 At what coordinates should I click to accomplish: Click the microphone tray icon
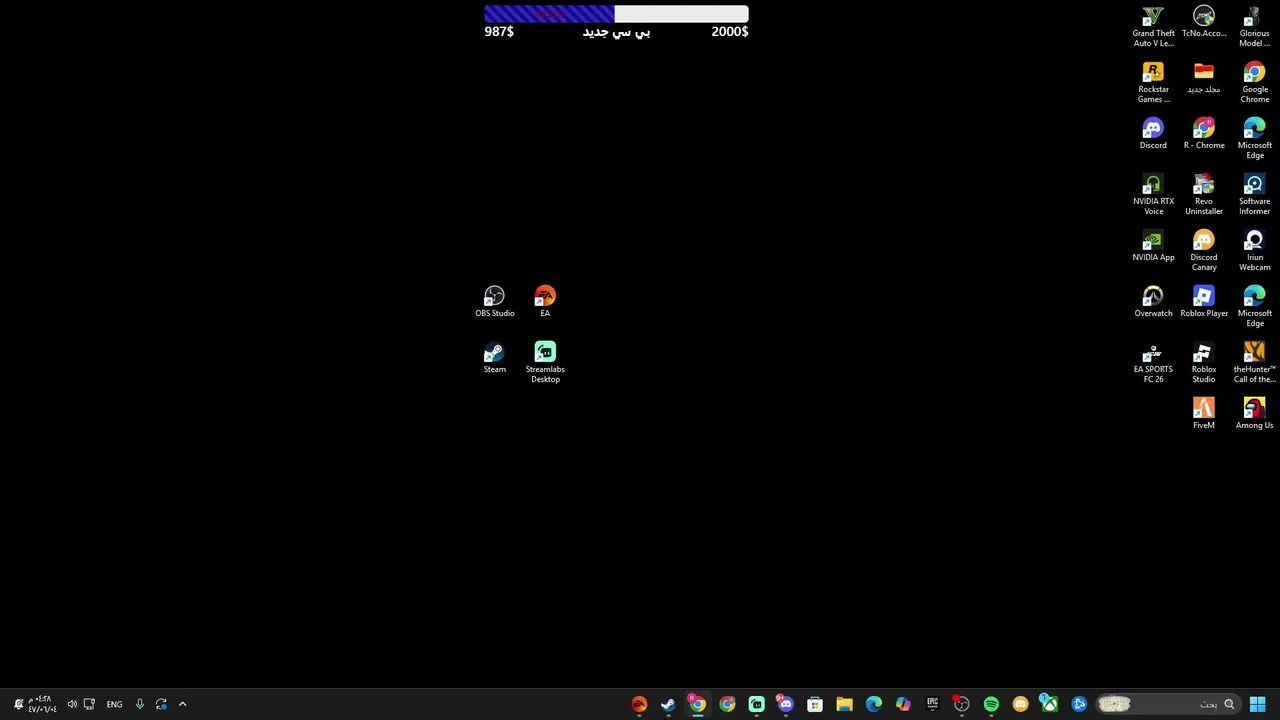pos(140,704)
